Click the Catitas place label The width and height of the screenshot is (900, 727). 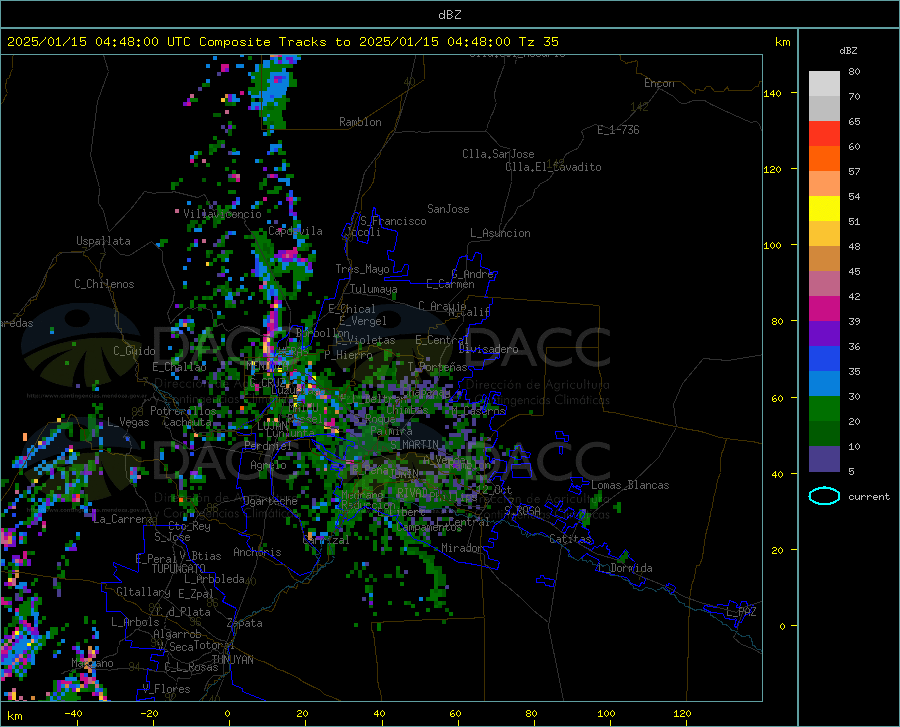pos(571,539)
